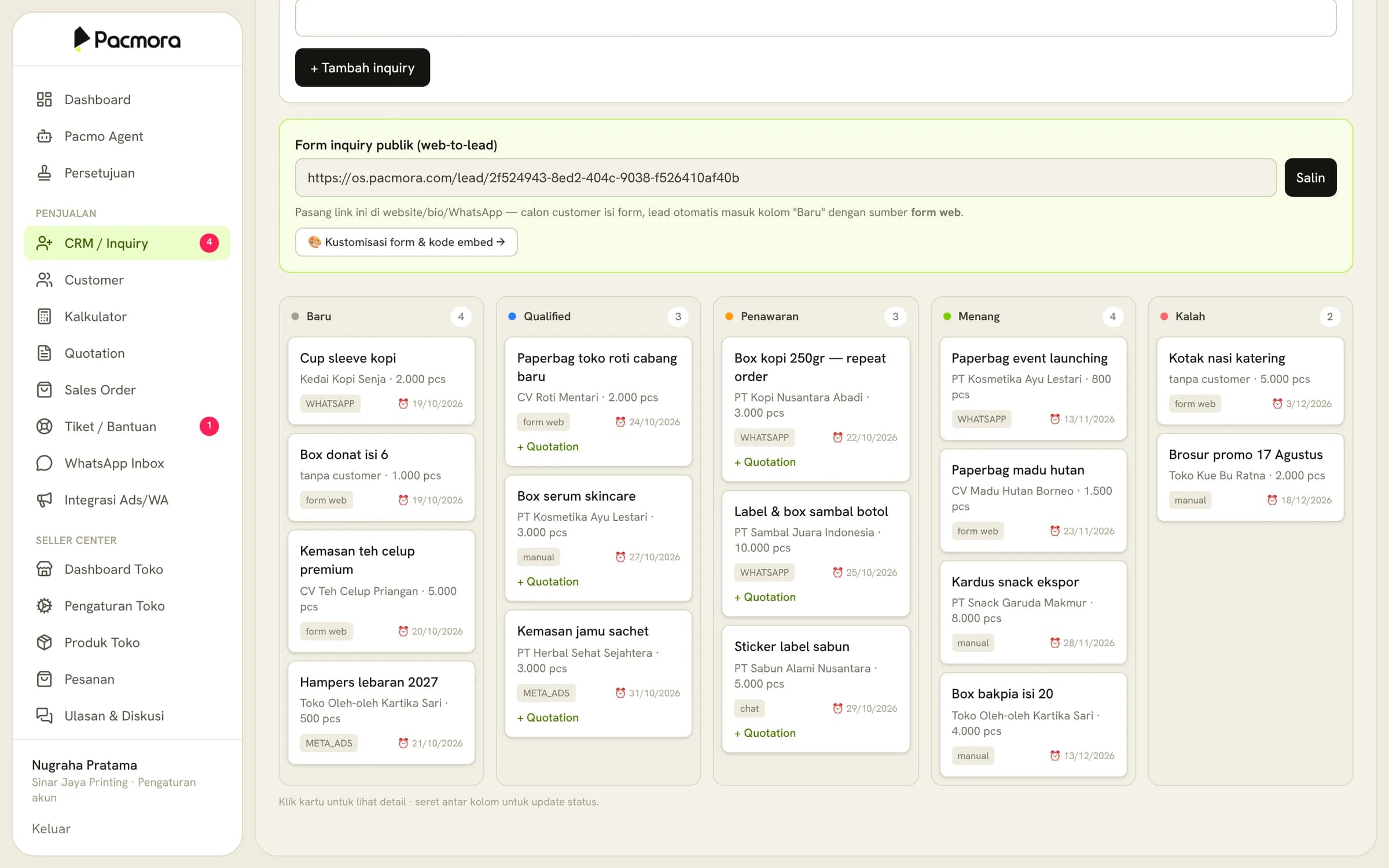Open the Sales Order menu item
Viewport: 1389px width, 868px height.
click(x=127, y=390)
